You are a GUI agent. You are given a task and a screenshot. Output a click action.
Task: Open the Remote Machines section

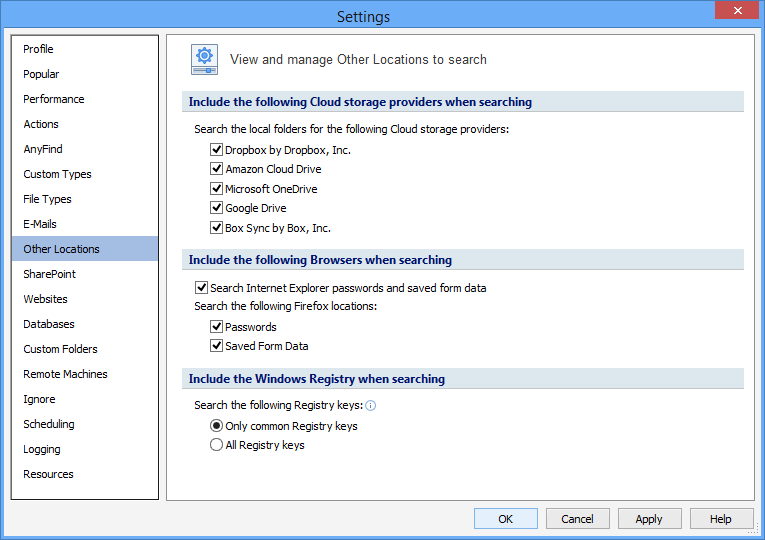65,374
